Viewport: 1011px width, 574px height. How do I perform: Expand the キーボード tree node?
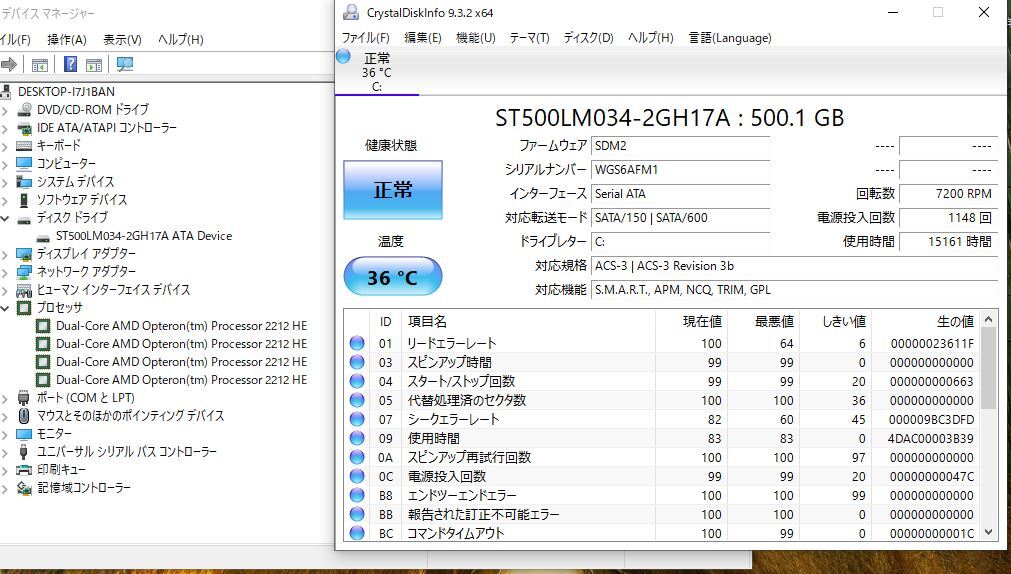pos(5,146)
